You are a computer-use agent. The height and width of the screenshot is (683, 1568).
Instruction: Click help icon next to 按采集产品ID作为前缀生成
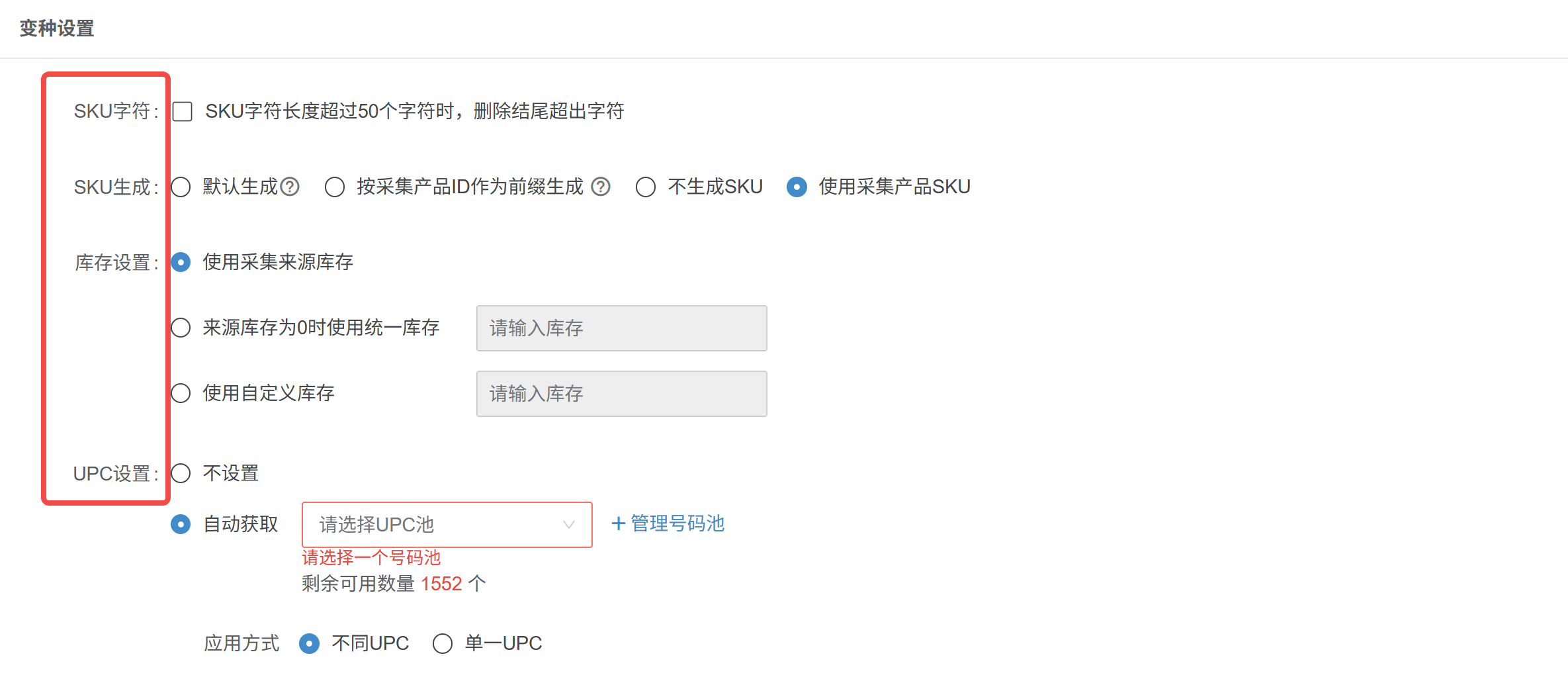(x=600, y=187)
